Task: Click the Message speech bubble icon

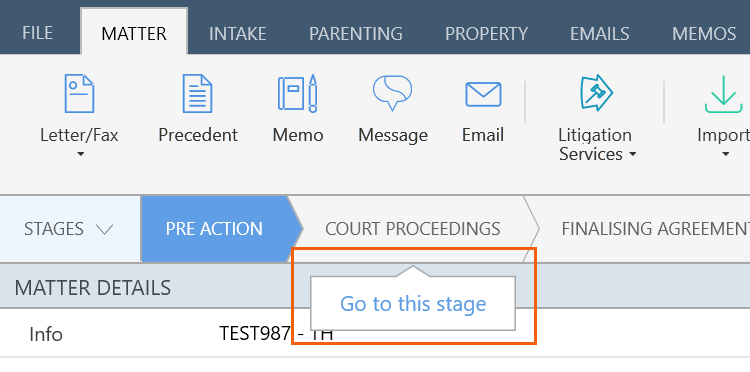Action: [392, 93]
